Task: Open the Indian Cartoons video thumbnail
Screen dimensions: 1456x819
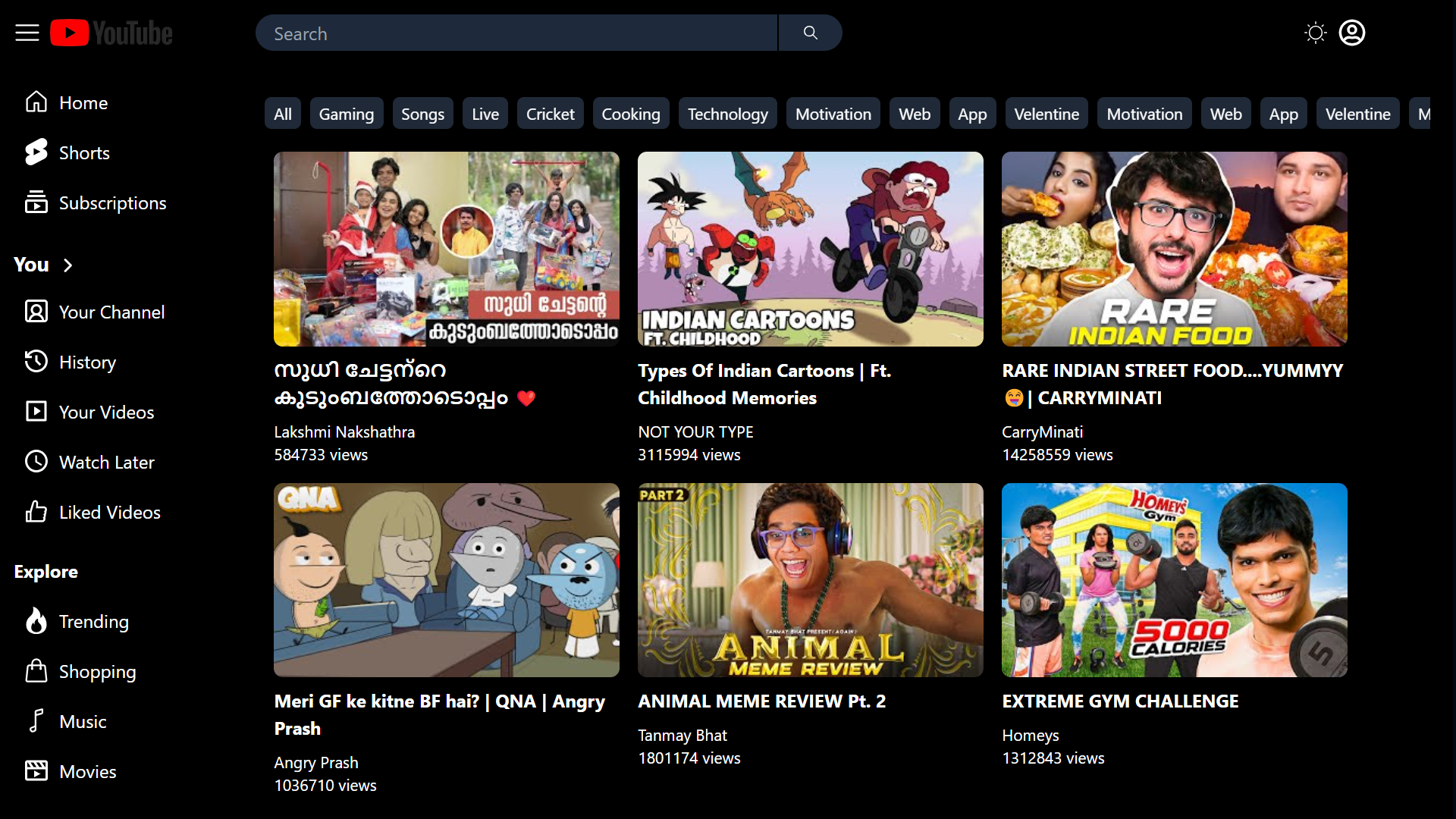Action: (810, 249)
